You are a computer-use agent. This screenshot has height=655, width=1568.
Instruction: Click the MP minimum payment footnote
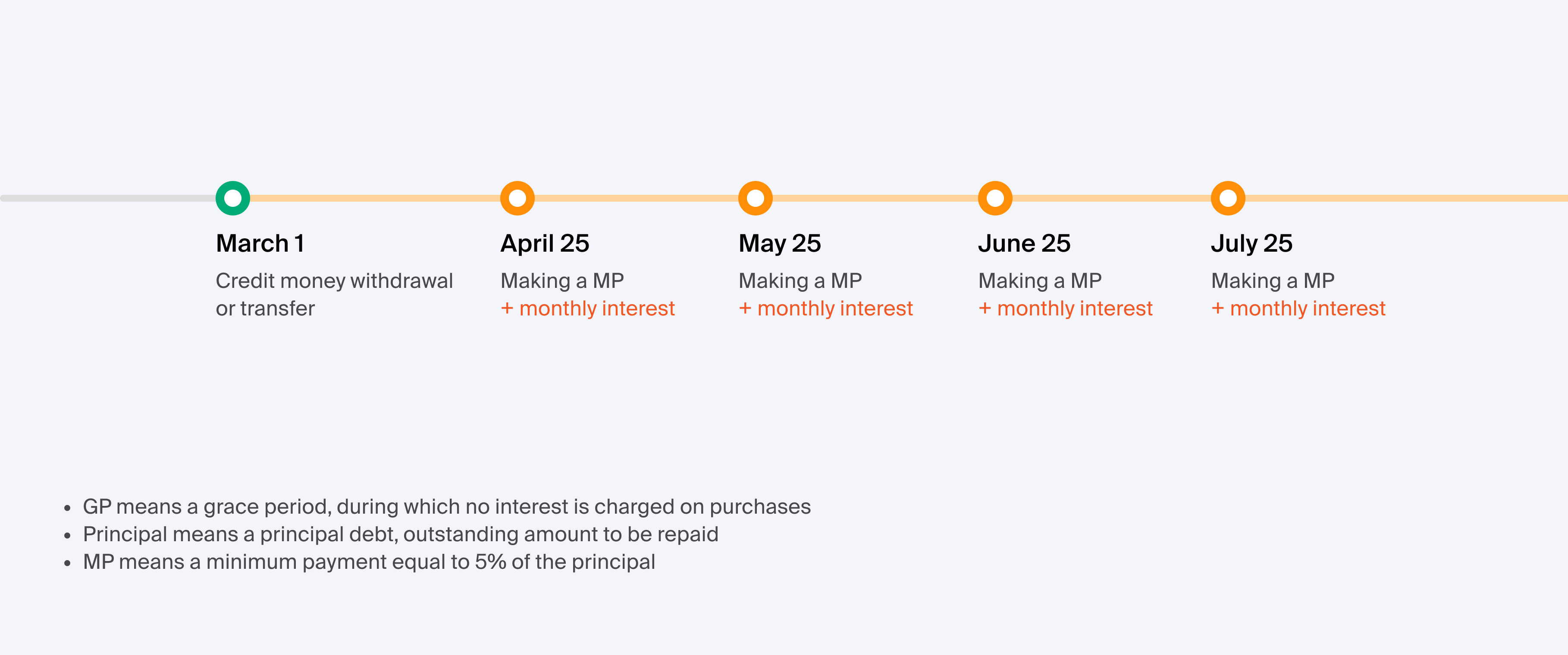click(368, 562)
